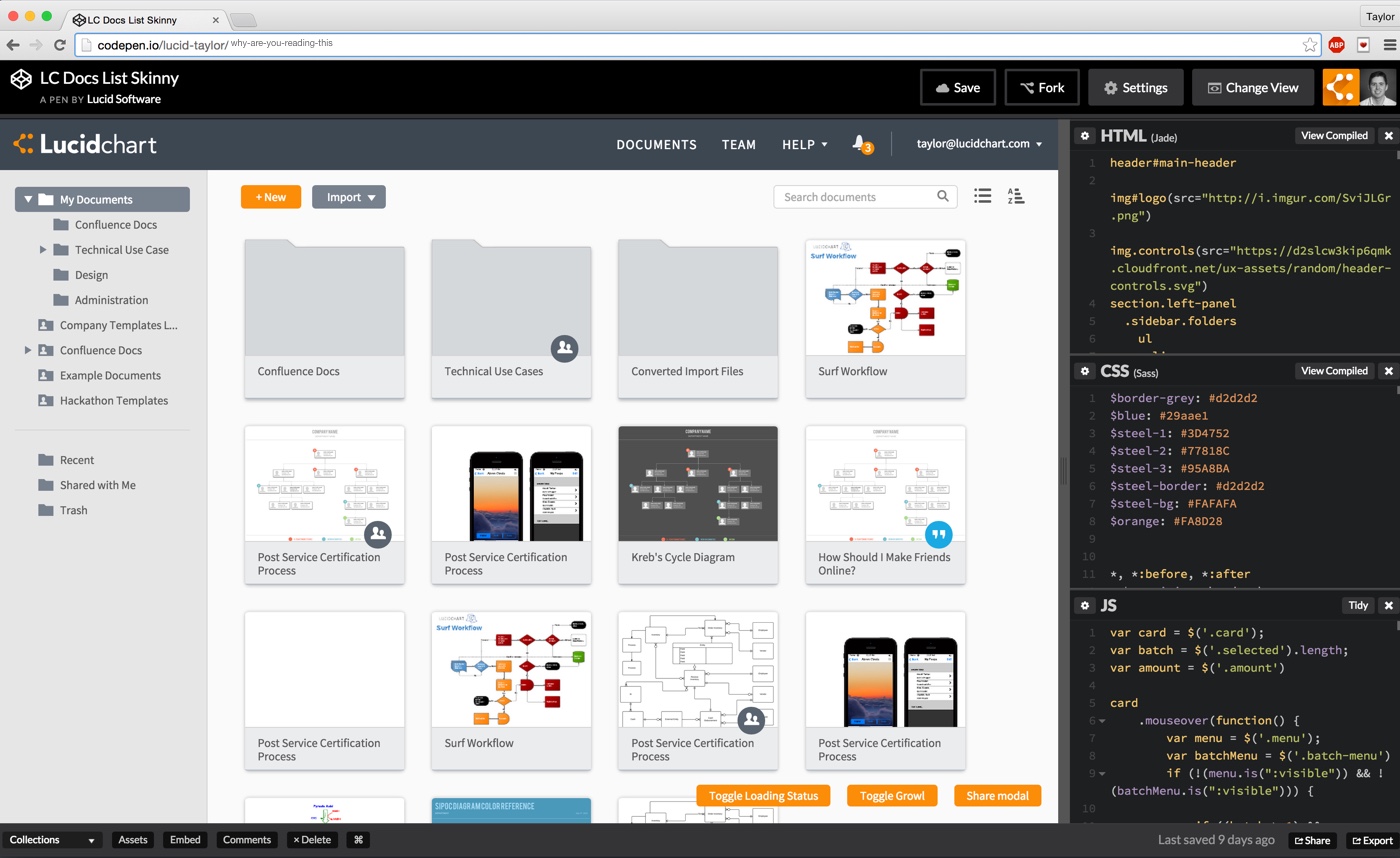This screenshot has height=858, width=1400.
Task: Click the document sort icon
Action: (x=1016, y=196)
